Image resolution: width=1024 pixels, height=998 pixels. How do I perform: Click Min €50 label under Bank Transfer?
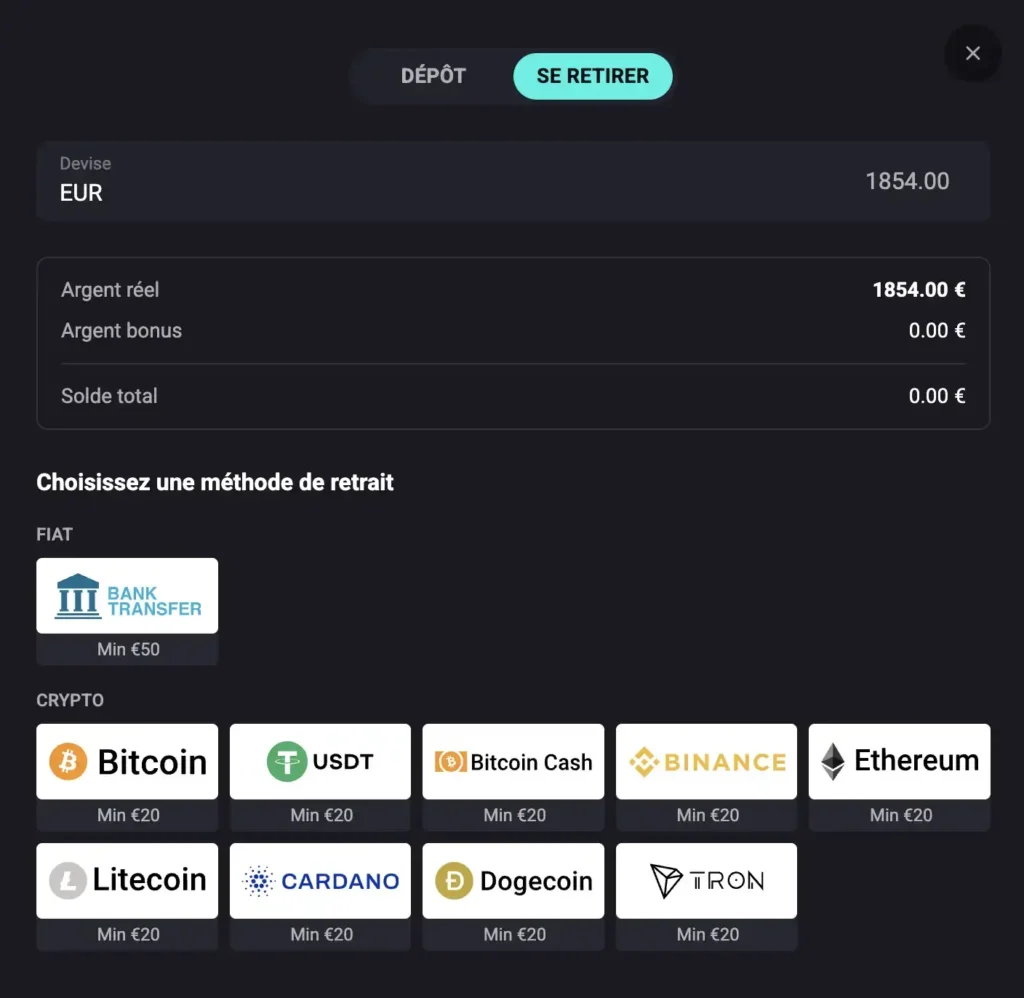[x=128, y=649]
